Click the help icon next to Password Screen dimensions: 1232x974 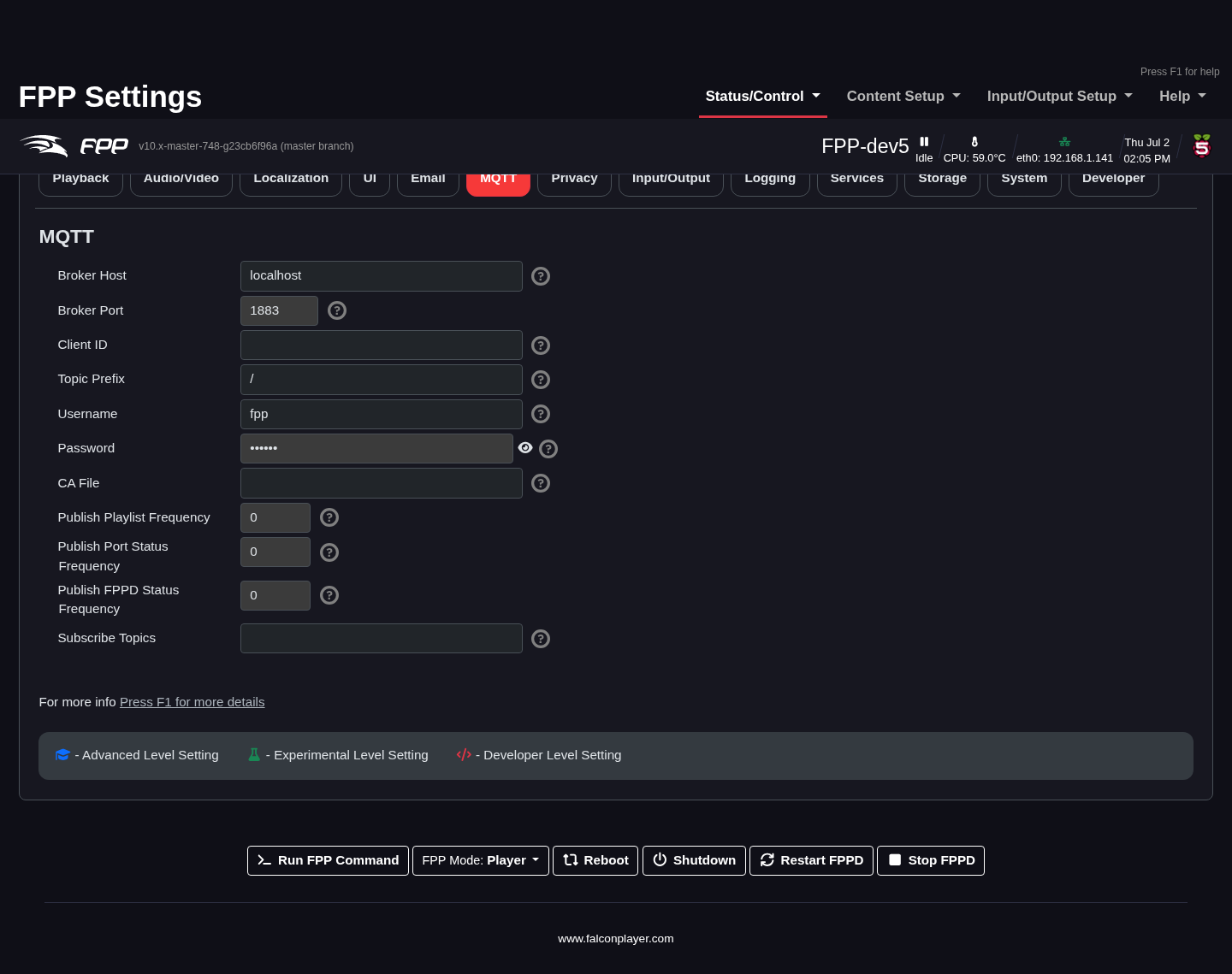[548, 449]
